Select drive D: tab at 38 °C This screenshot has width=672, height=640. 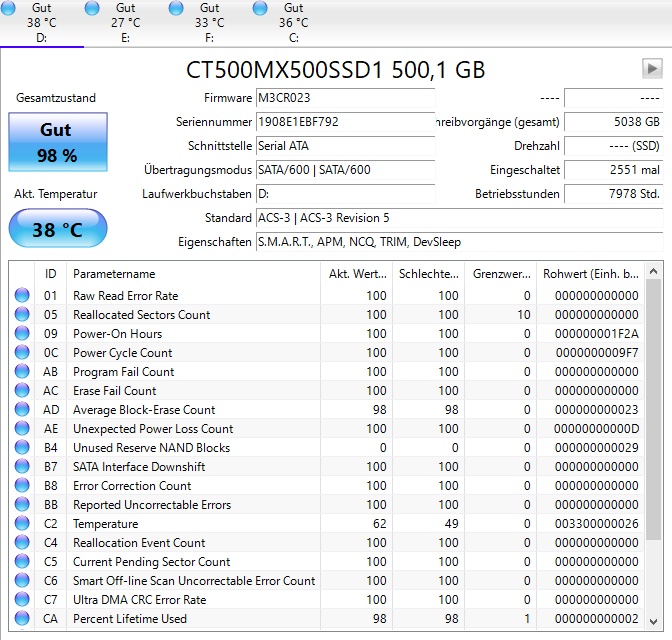point(42,23)
